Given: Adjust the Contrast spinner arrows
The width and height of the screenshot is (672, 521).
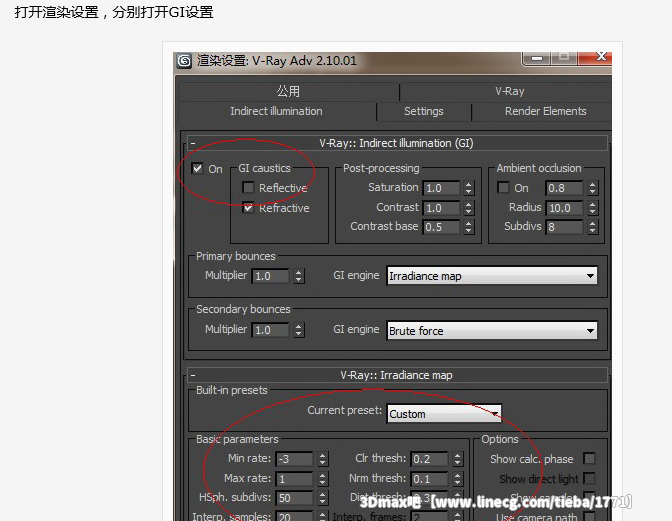Looking at the screenshot, I should (x=468, y=208).
